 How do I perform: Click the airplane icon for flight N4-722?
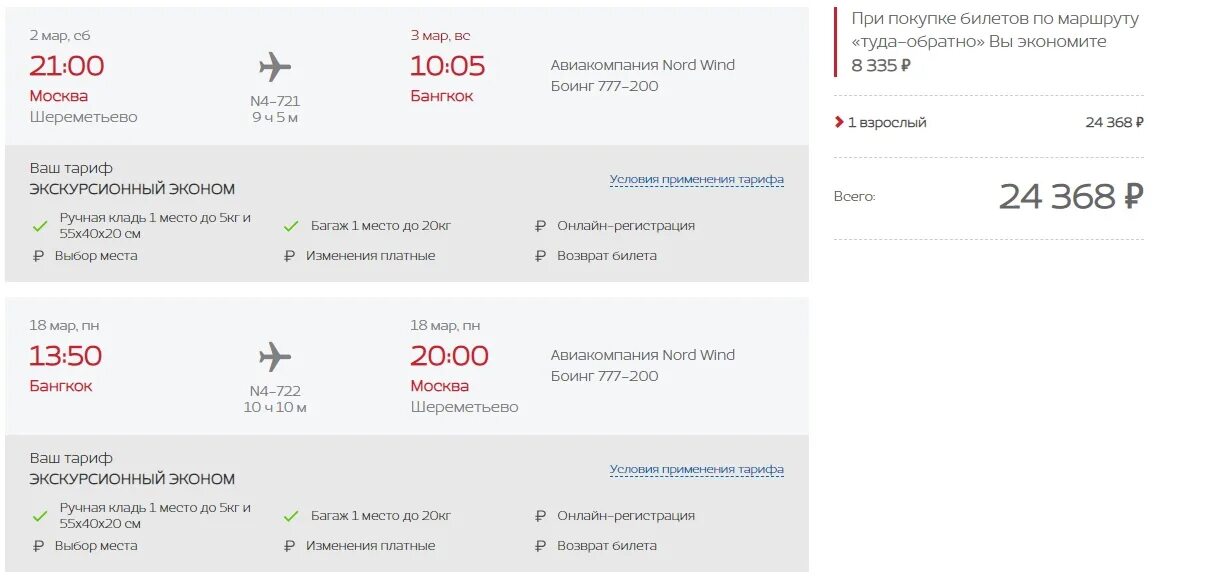pyautogui.click(x=275, y=357)
